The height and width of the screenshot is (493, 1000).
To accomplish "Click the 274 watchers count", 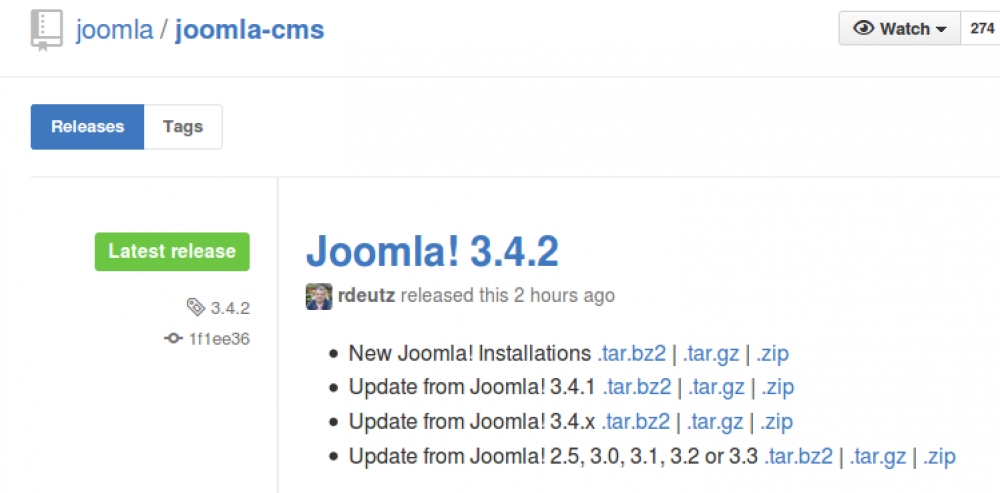I will pos(981,29).
